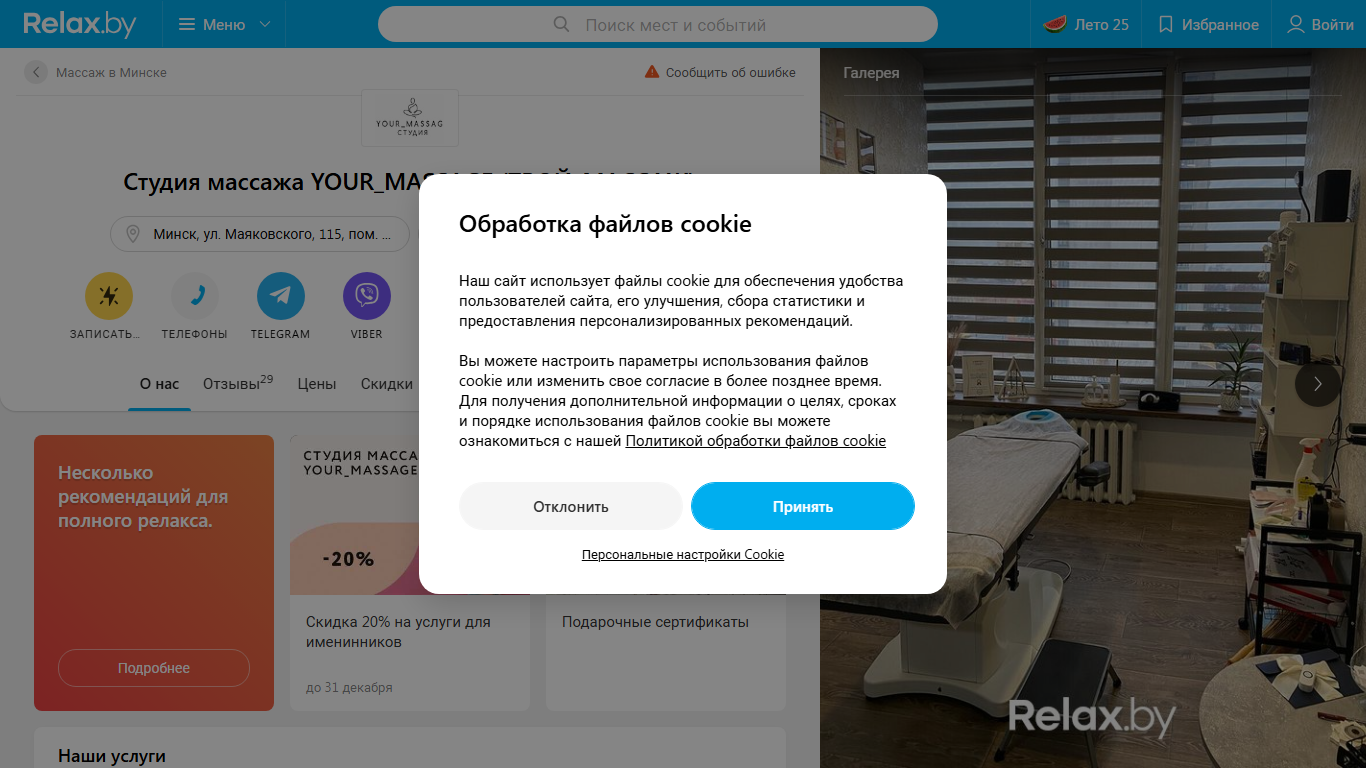Click the search field for places and events
Image resolution: width=1366 pixels, height=768 pixels.
(658, 24)
